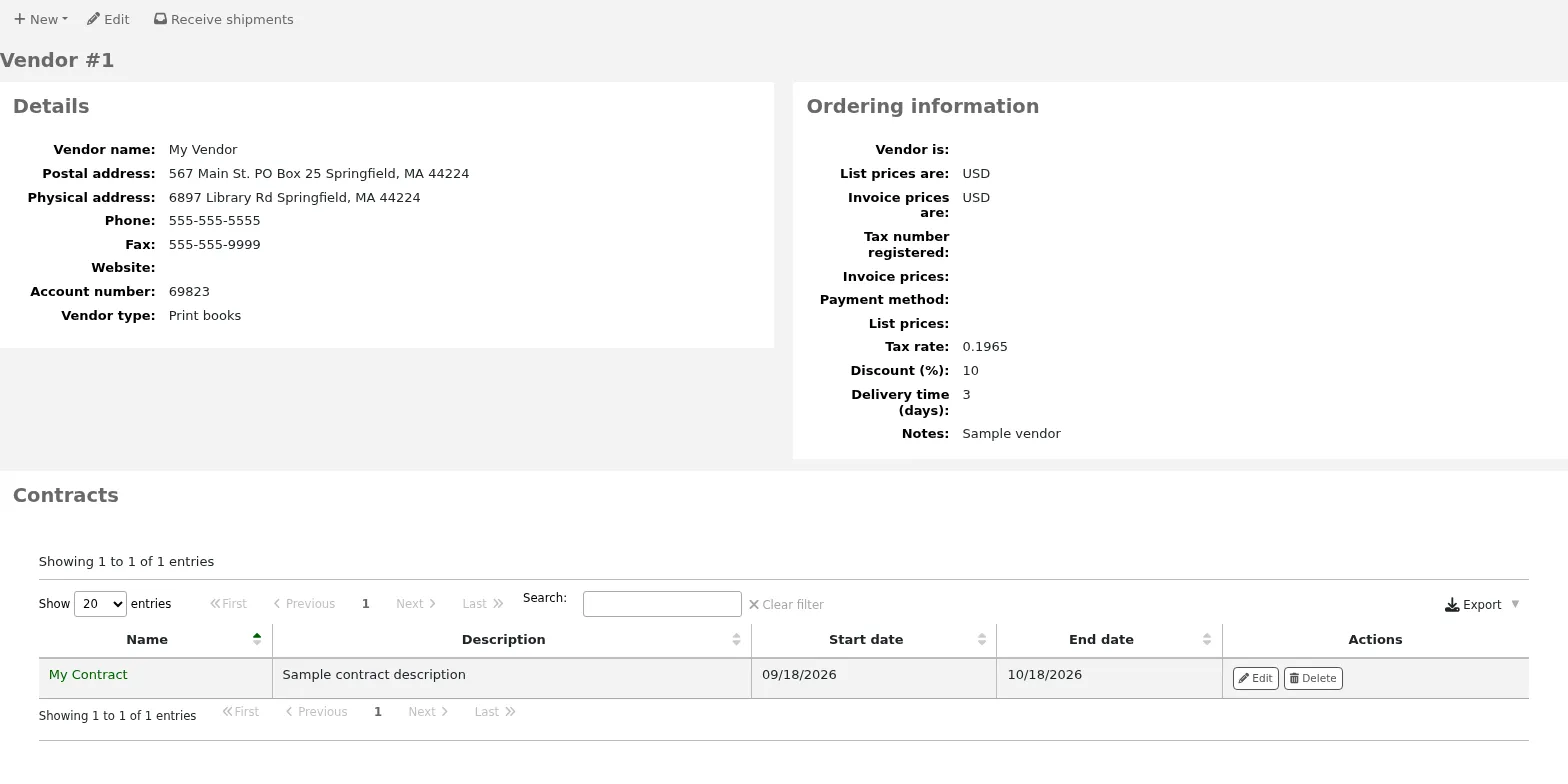This screenshot has height=784, width=1568.
Task: Click the tax rate value 0.1965
Action: pos(985,347)
